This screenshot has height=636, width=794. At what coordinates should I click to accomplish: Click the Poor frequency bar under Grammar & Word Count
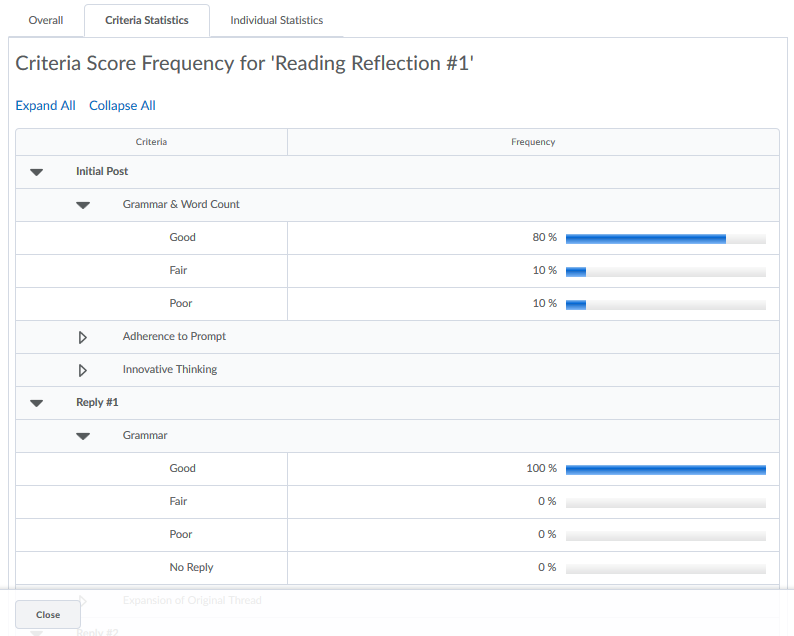tap(665, 305)
